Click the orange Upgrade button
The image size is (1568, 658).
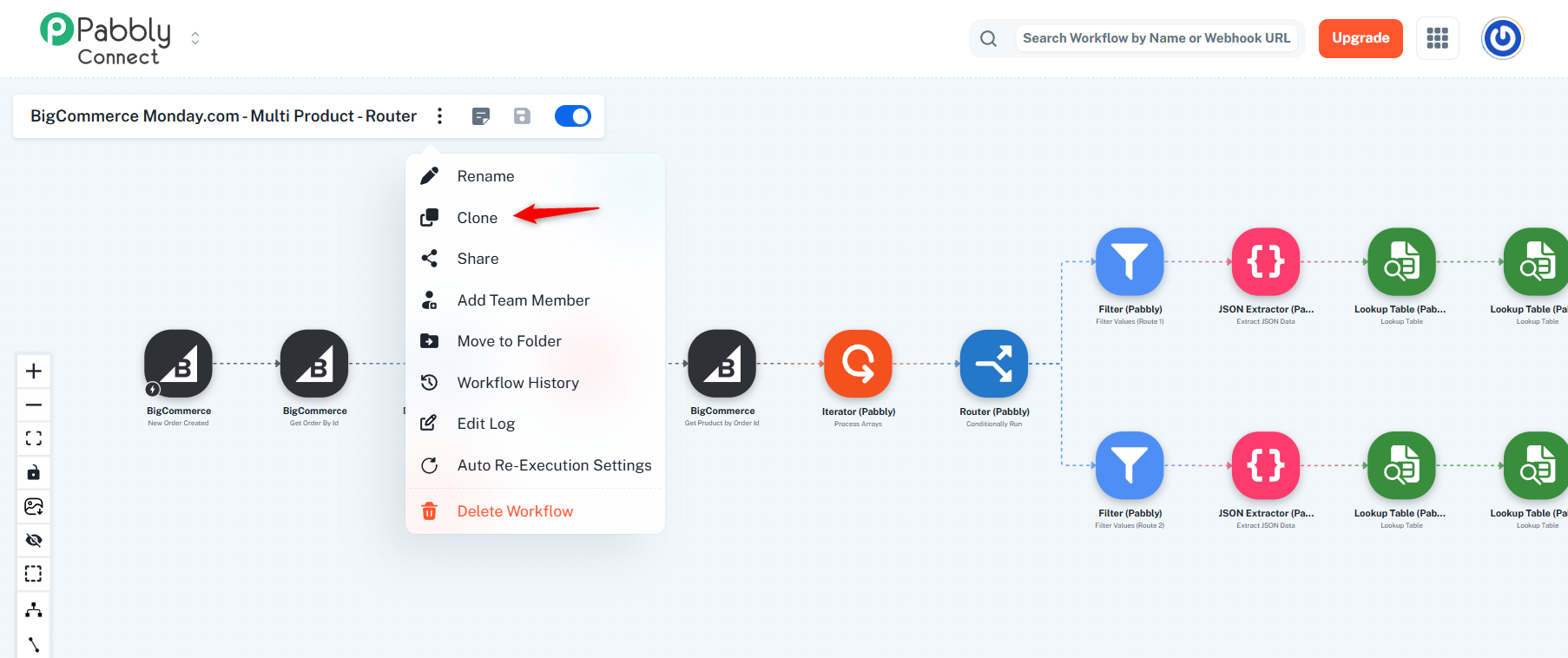coord(1360,38)
